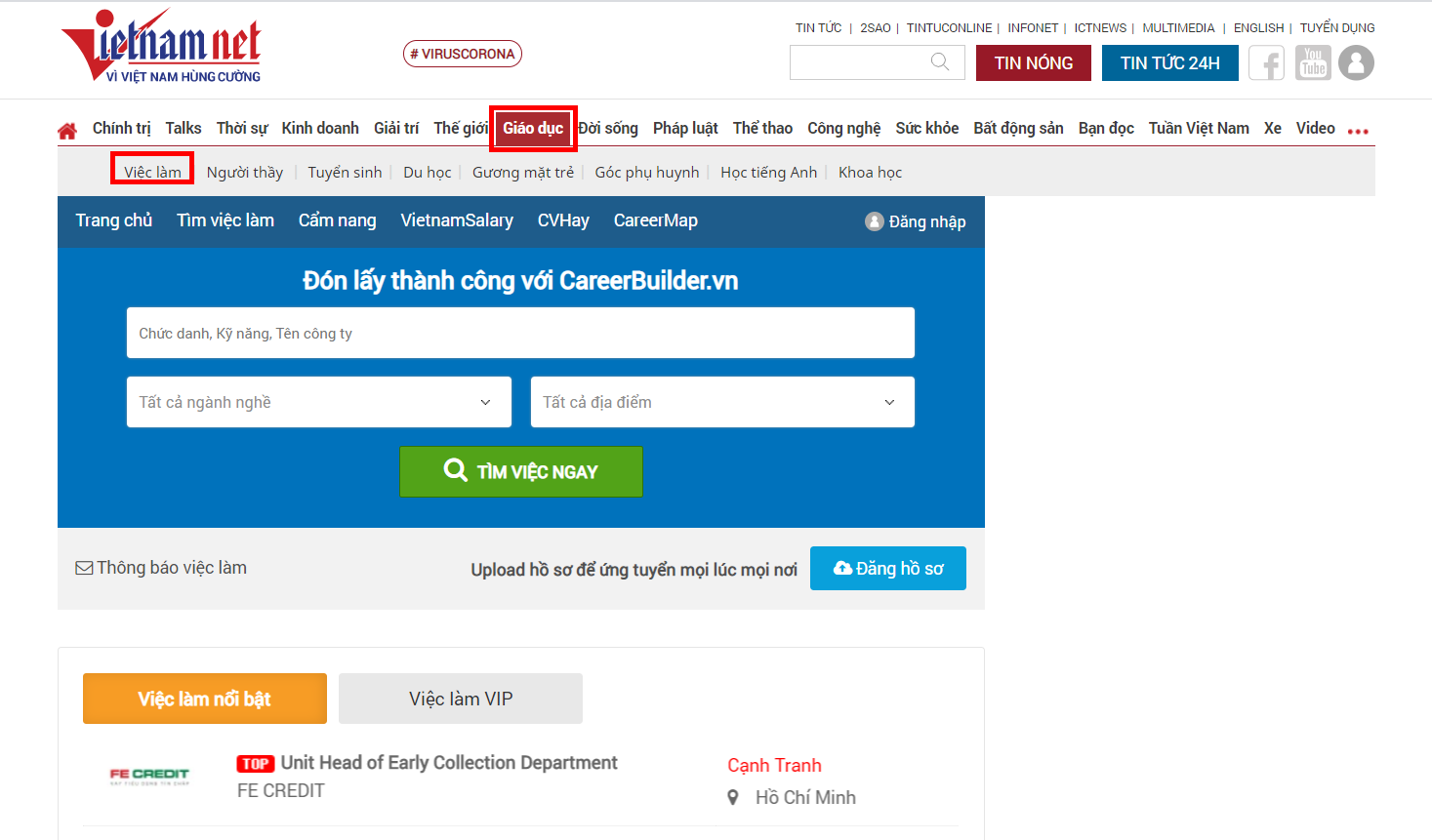Click the green 'TÌM VIỆC NGAY' button
The width and height of the screenshot is (1432, 840).
pyautogui.click(x=521, y=471)
